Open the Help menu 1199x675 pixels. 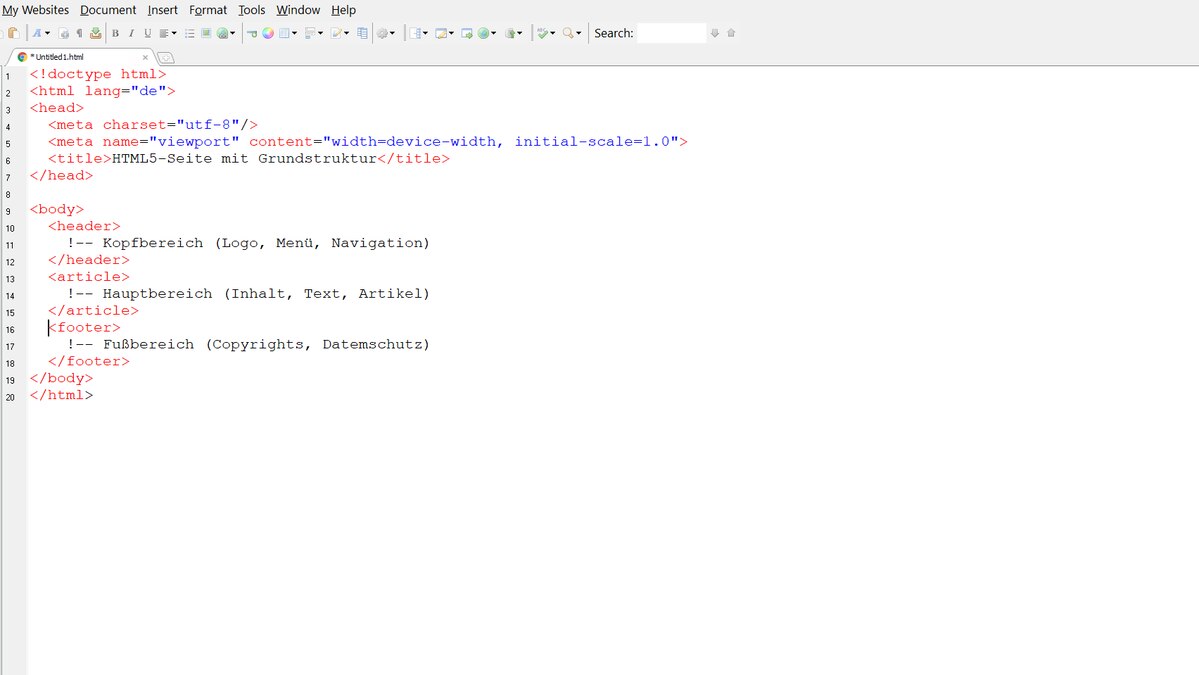[343, 10]
